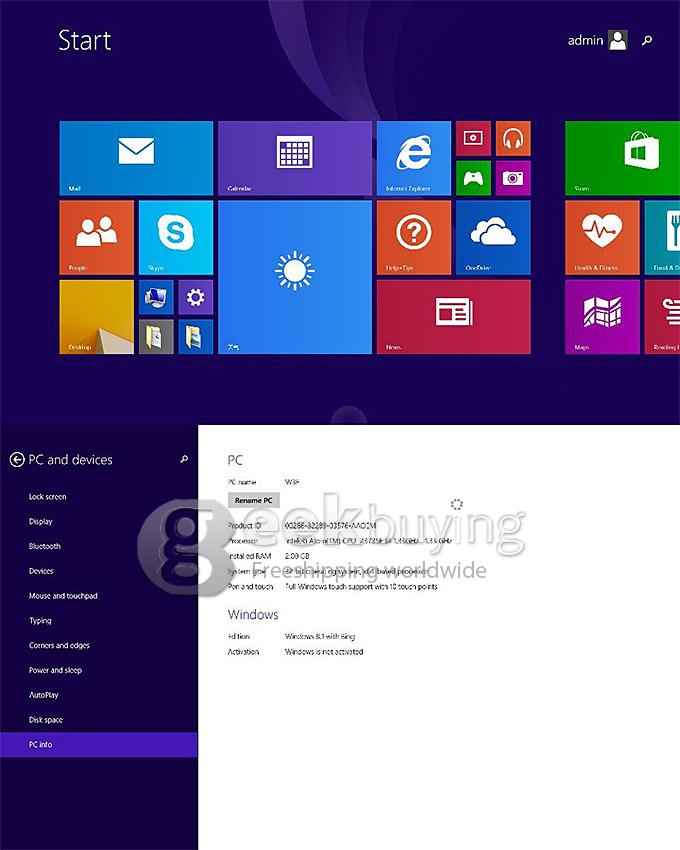Launch the Internet Explorer tile
The image size is (680, 850).
click(x=414, y=158)
